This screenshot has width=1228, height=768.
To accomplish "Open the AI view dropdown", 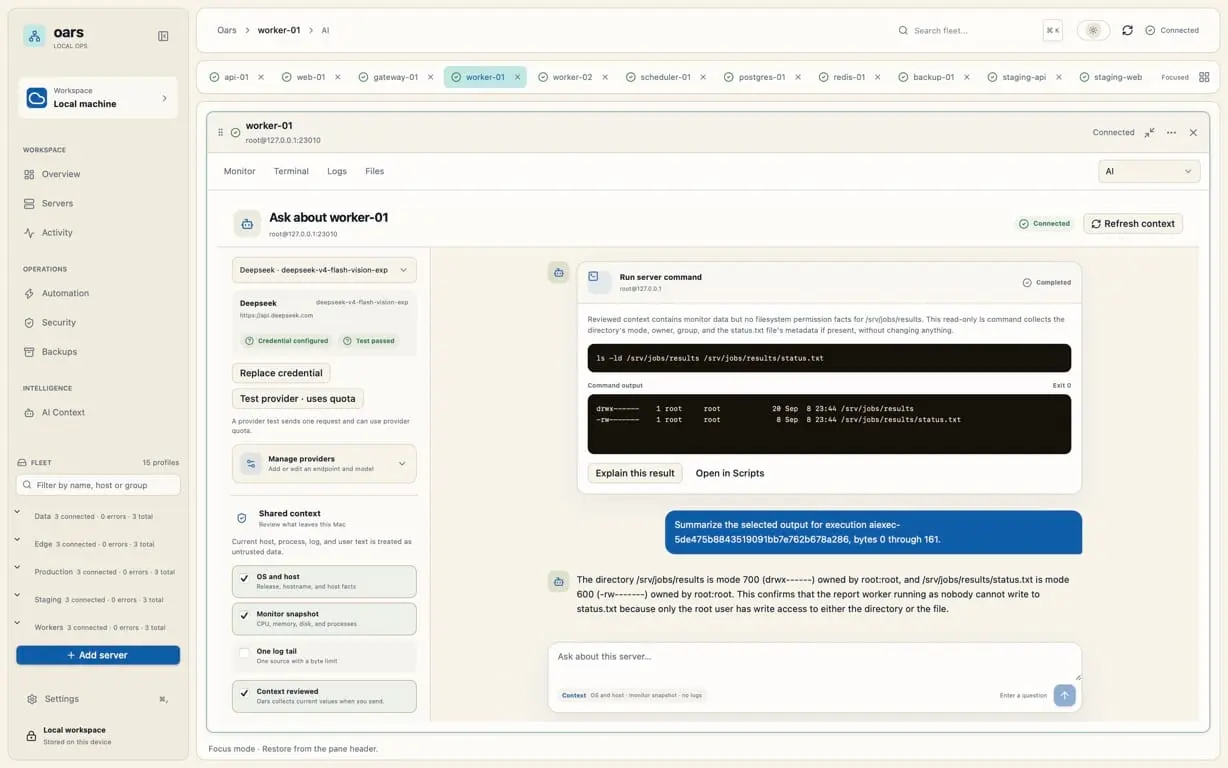I will tap(1149, 171).
